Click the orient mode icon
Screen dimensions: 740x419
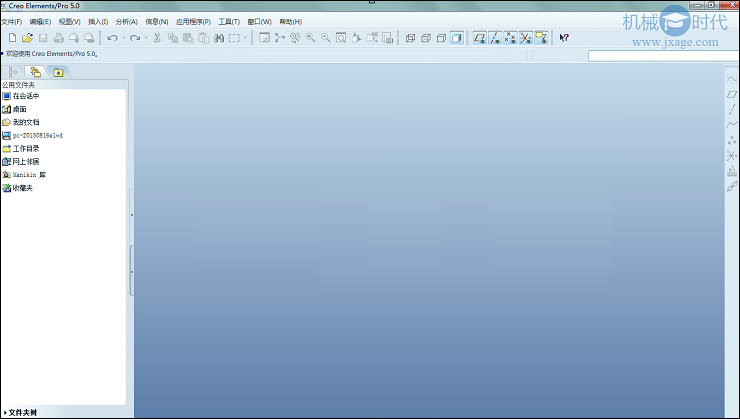pos(295,38)
